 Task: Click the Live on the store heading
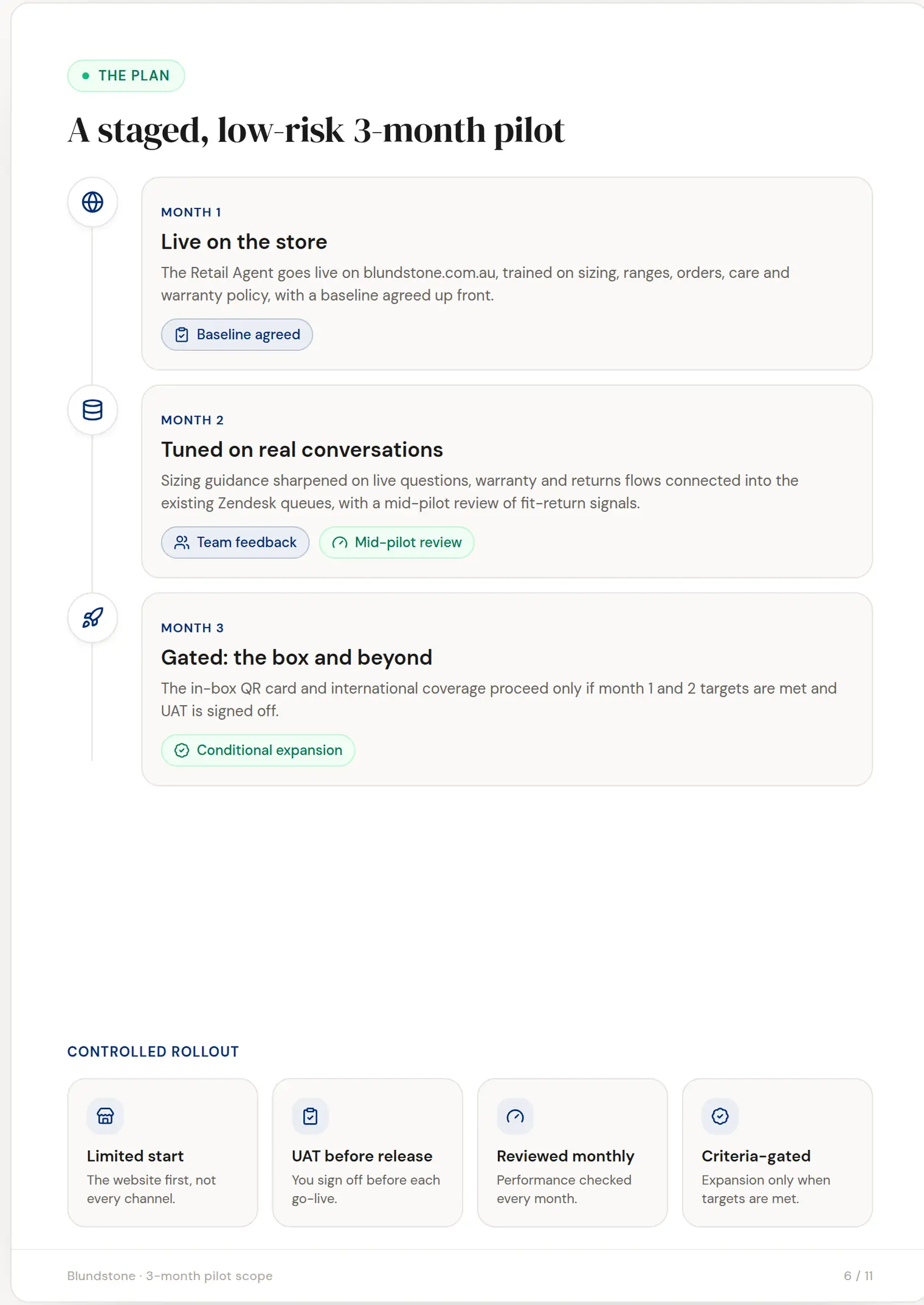pyautogui.click(x=244, y=242)
